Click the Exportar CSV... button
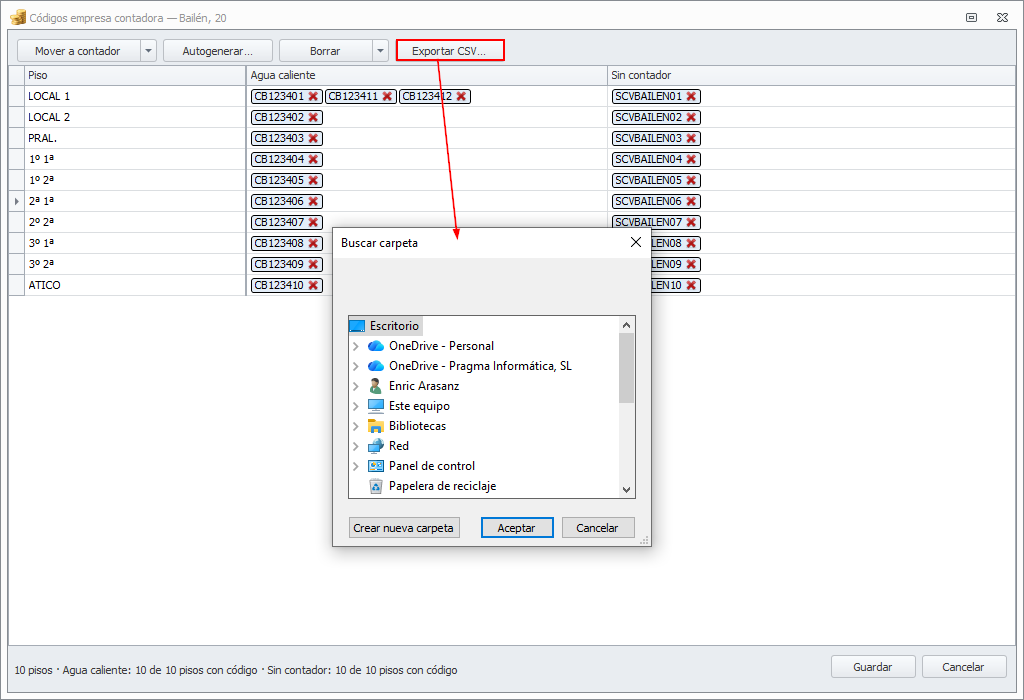 [450, 51]
